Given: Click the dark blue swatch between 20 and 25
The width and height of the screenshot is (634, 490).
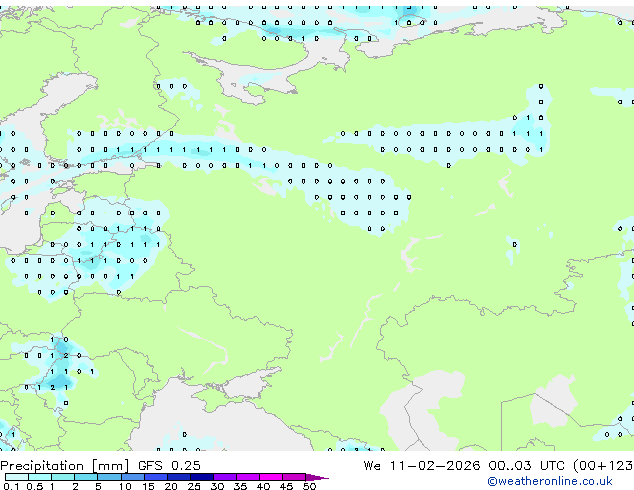Looking at the screenshot, I should pos(179,477).
